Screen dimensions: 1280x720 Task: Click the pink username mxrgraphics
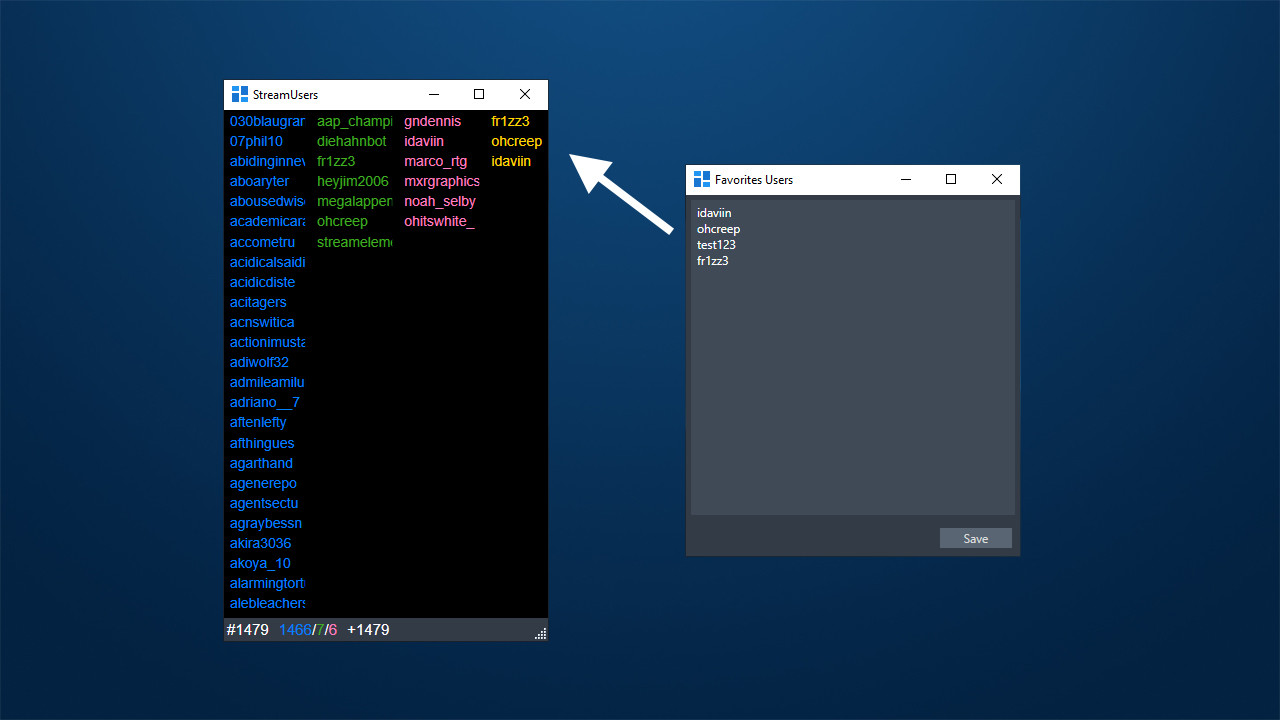[441, 181]
